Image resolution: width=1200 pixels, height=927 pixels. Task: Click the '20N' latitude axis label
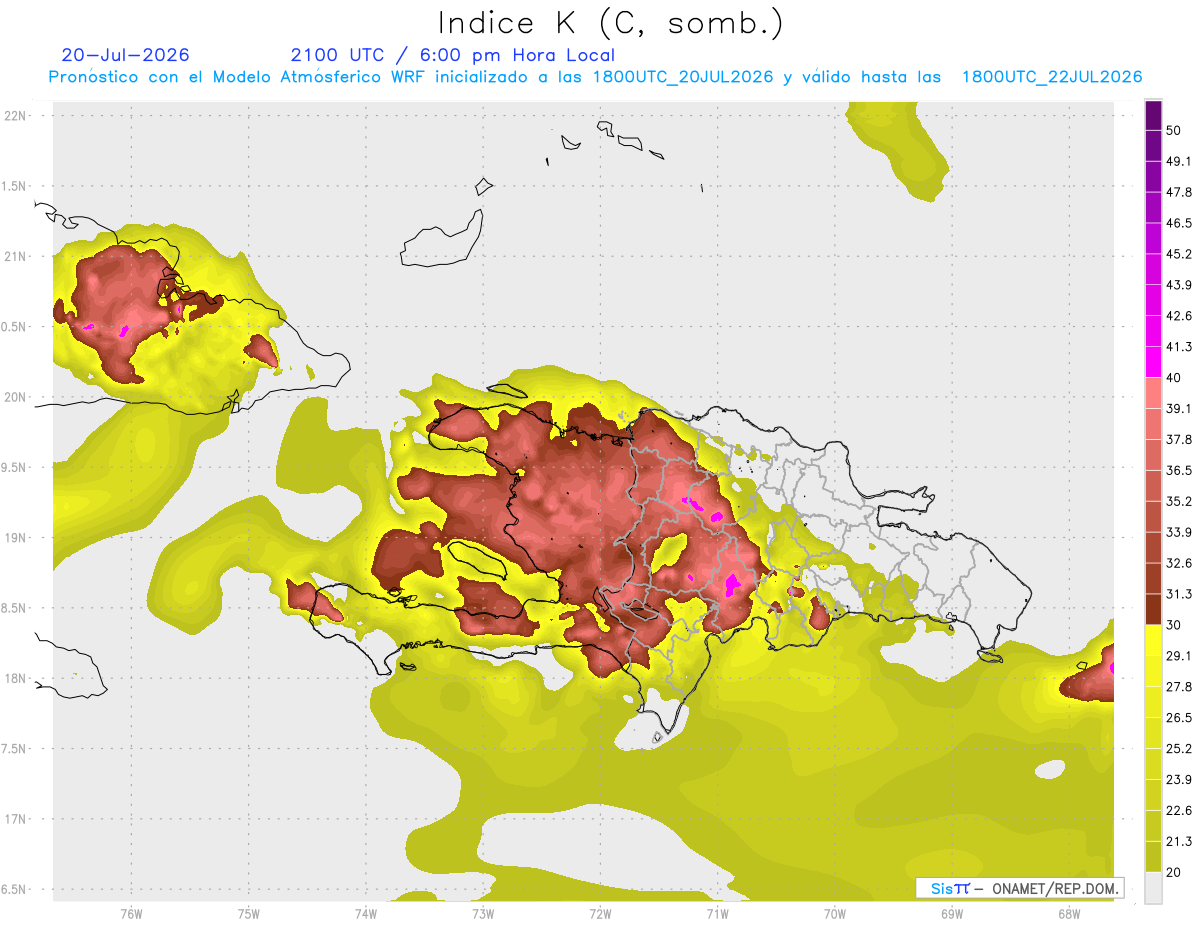pyautogui.click(x=15, y=397)
